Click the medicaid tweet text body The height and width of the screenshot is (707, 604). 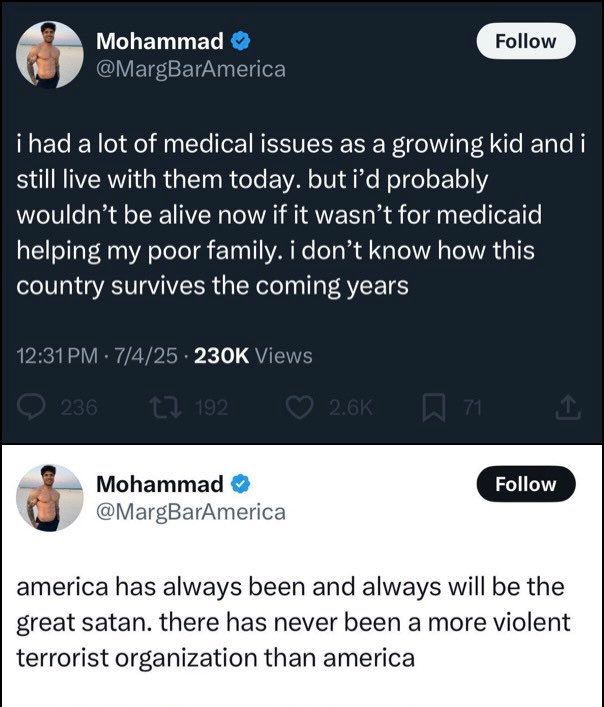click(x=300, y=216)
